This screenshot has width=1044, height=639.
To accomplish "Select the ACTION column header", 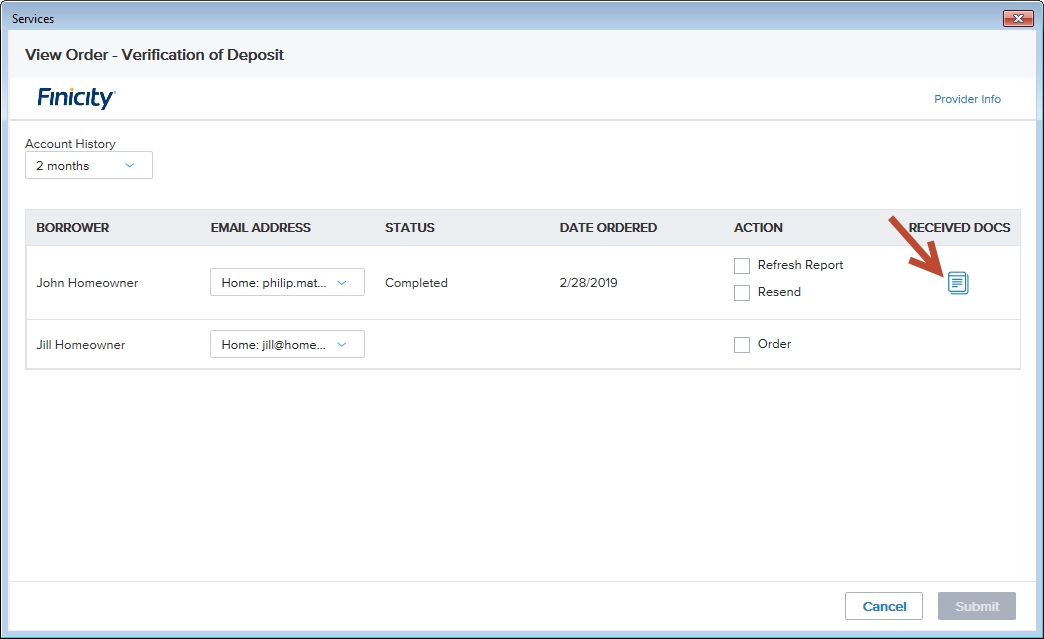I will 758,228.
